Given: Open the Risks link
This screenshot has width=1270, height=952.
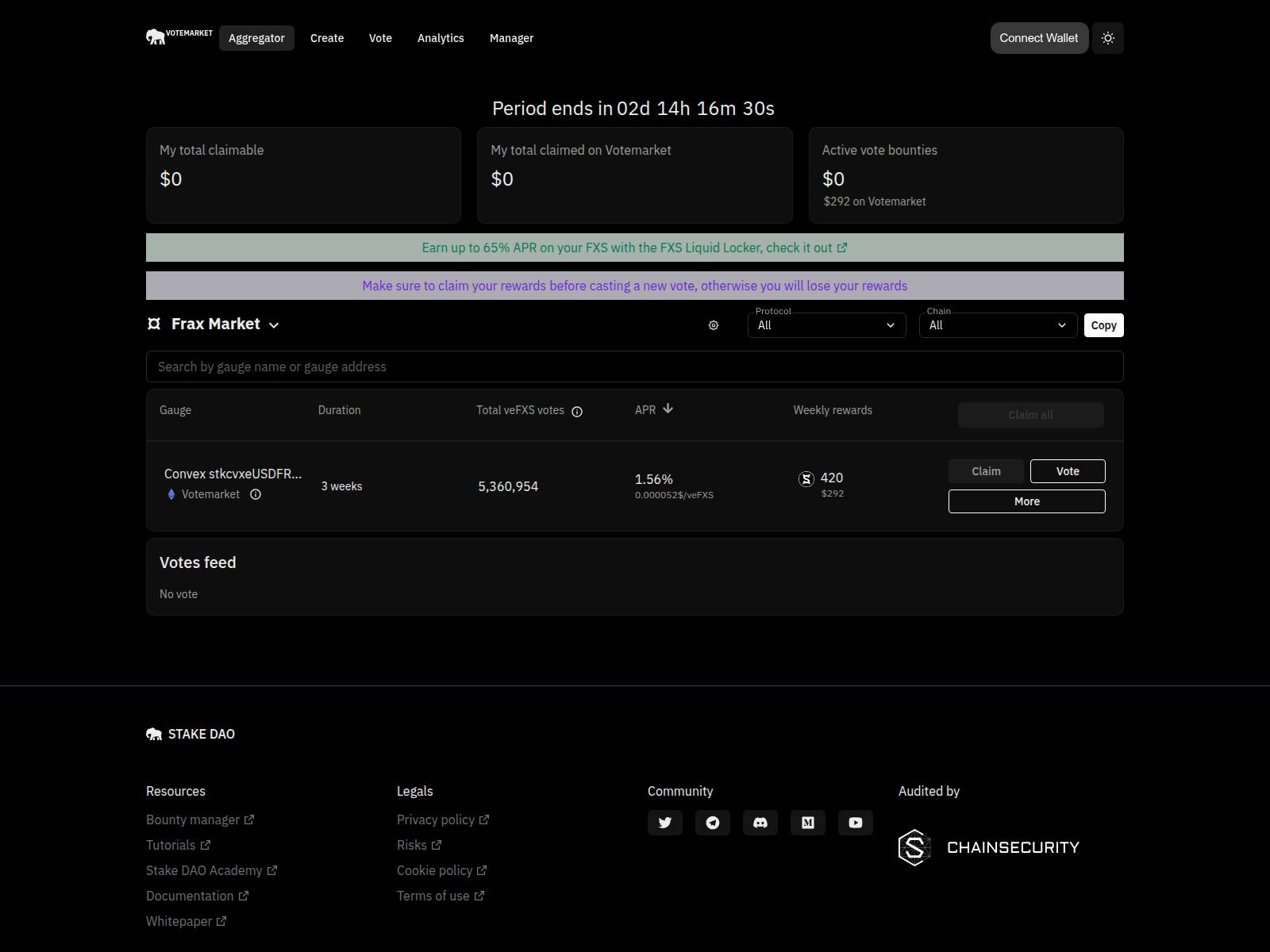Looking at the screenshot, I should tap(419, 845).
